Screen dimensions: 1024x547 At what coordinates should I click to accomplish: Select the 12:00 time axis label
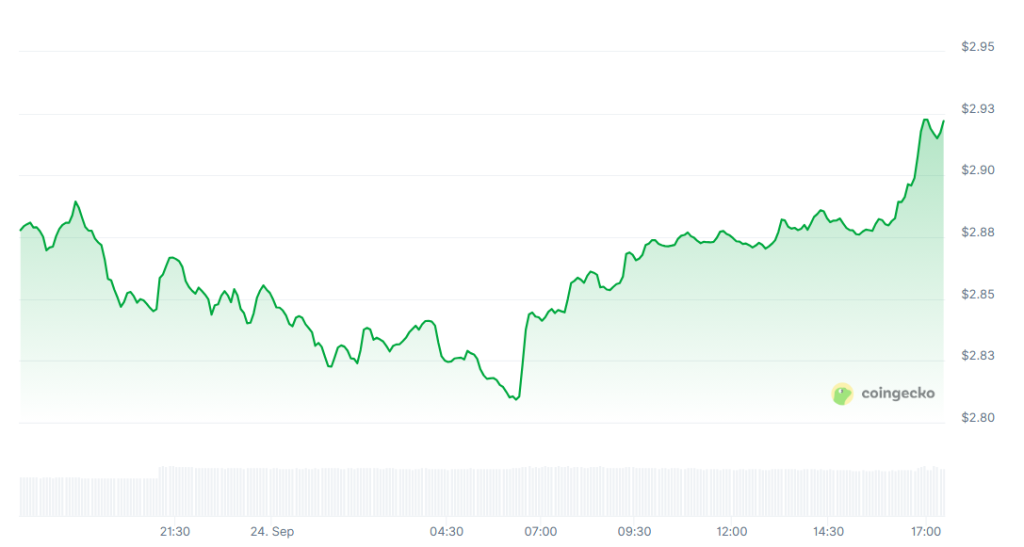(732, 531)
